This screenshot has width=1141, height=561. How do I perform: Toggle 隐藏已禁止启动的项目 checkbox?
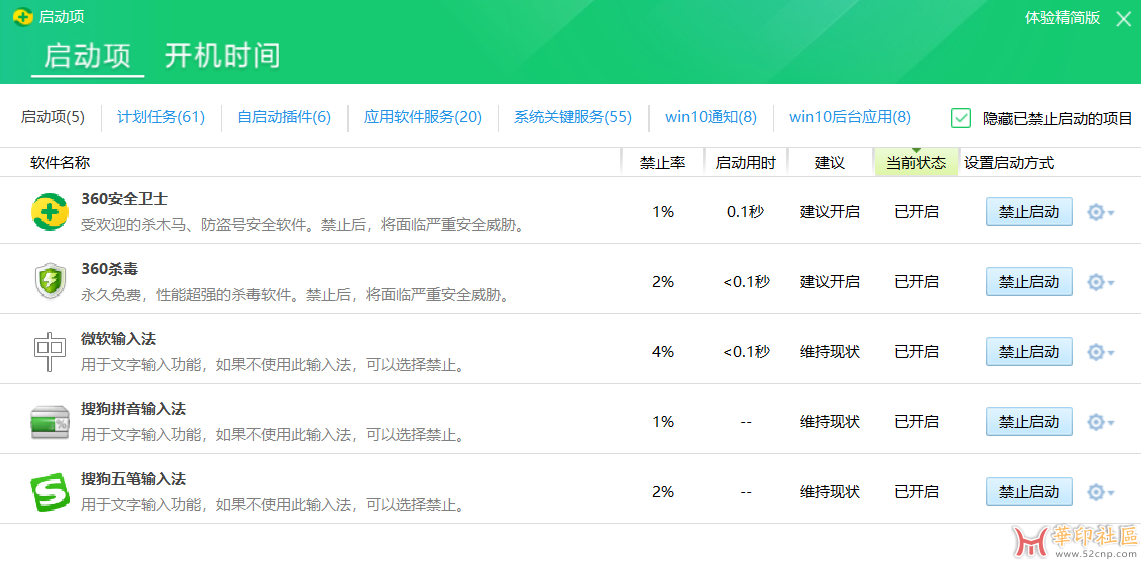coord(961,118)
